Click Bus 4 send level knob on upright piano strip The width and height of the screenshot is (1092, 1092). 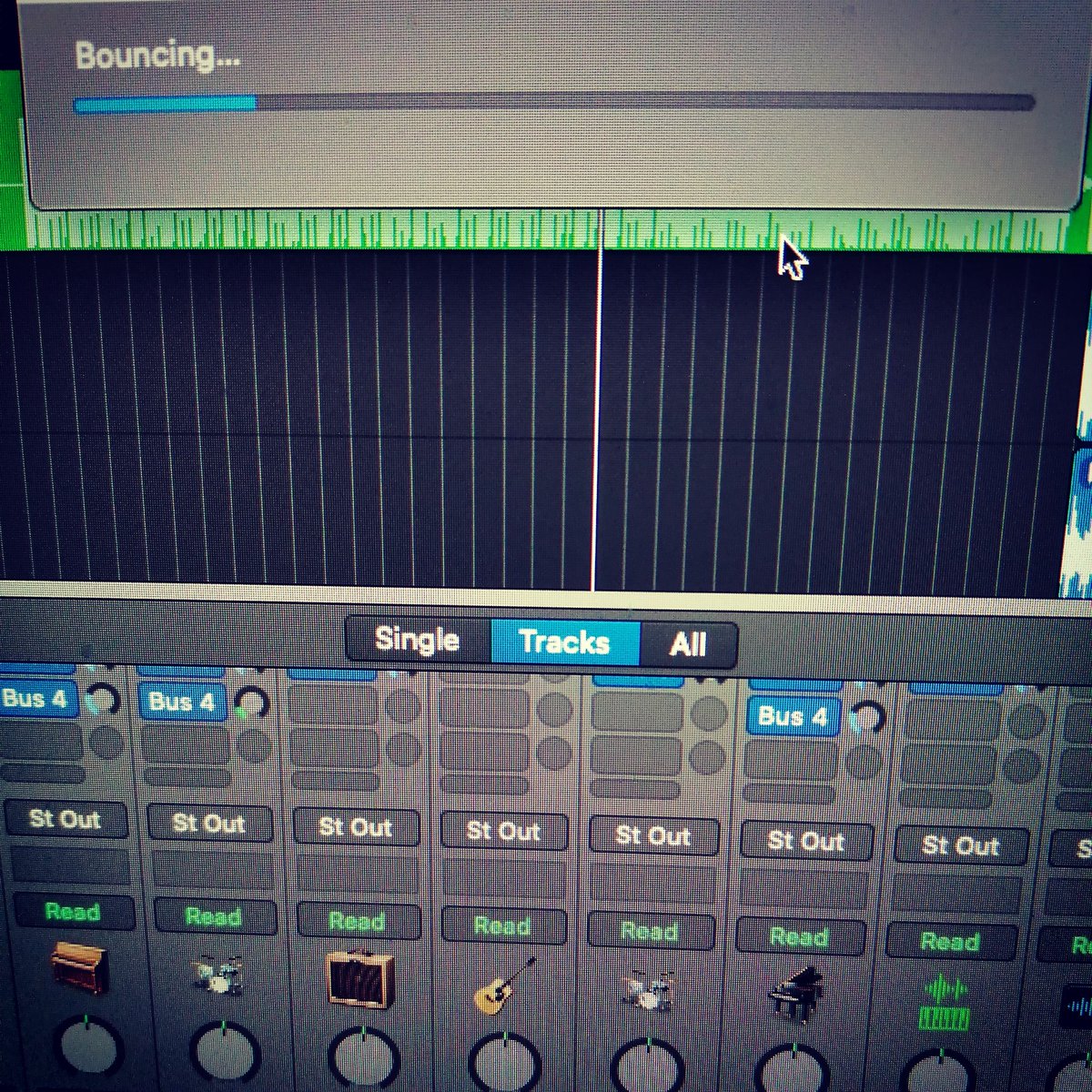pyautogui.click(x=104, y=701)
